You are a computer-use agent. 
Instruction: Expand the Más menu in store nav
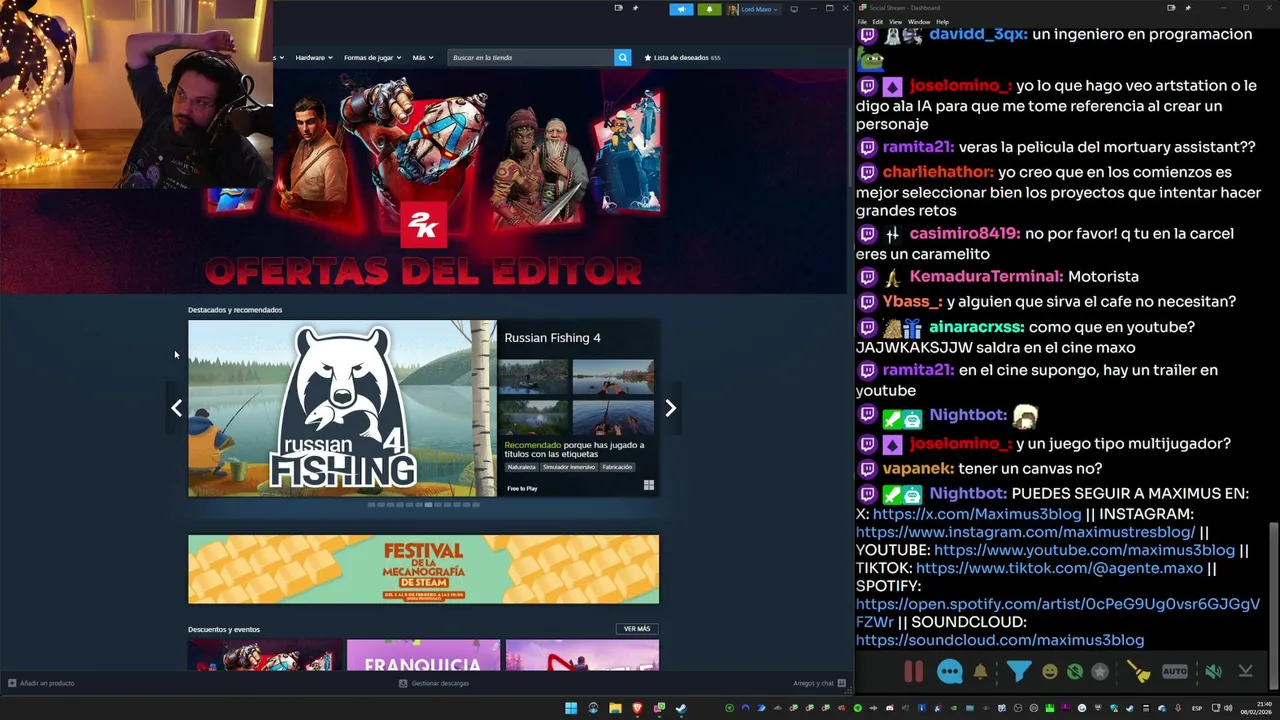(423, 57)
